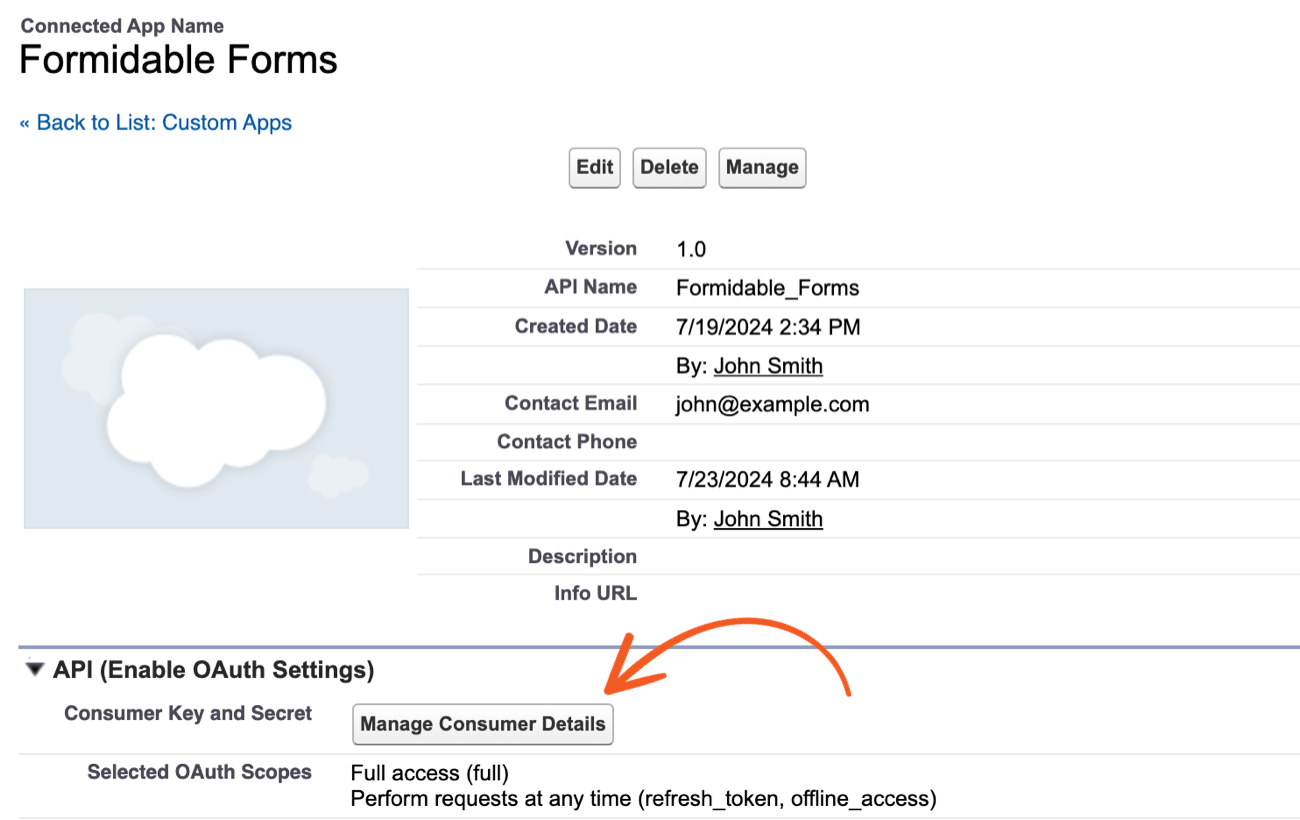Click the API Name label
Screen dimensions: 1300x820
tap(591, 287)
